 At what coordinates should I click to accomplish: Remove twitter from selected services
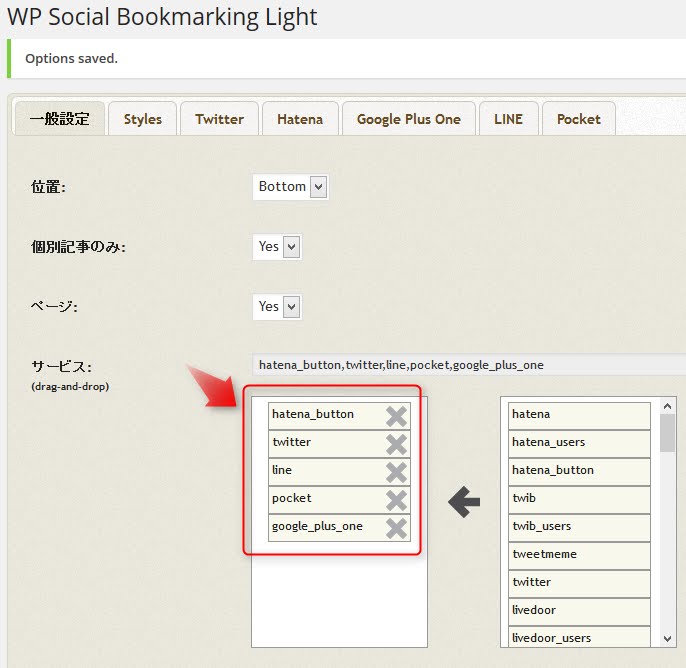pos(396,444)
